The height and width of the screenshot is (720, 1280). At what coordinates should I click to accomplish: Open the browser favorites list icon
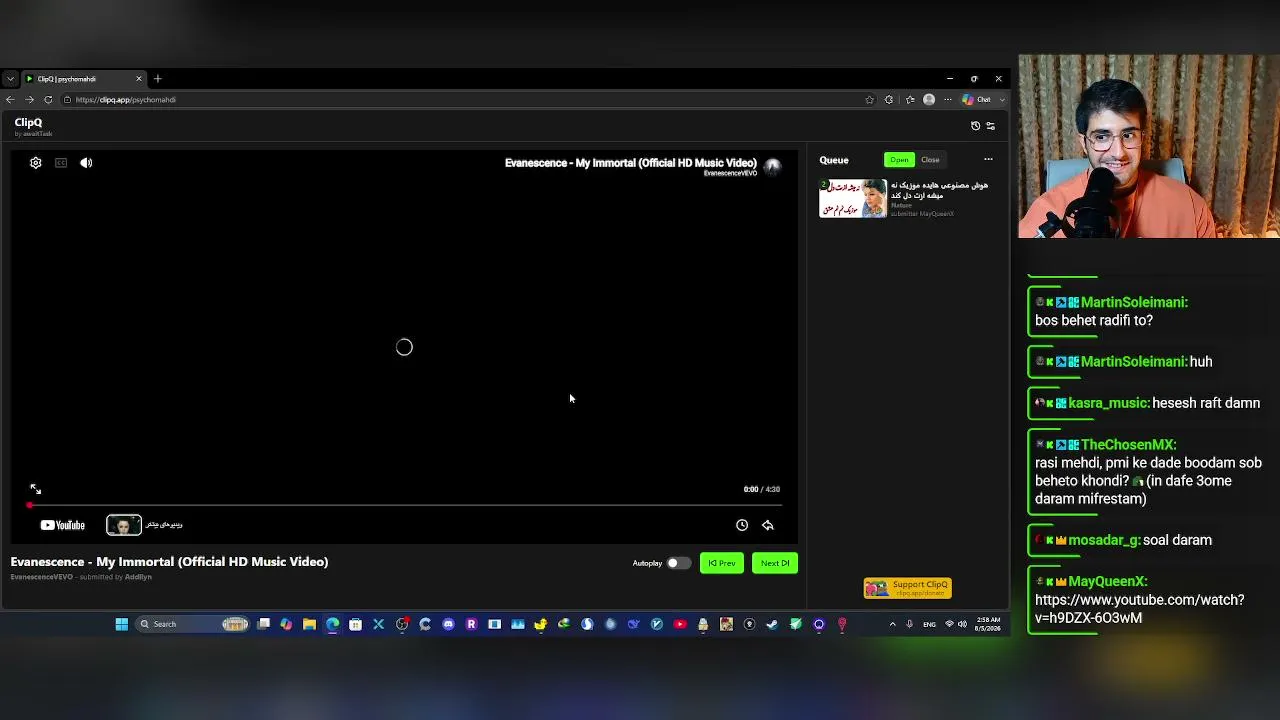click(910, 100)
